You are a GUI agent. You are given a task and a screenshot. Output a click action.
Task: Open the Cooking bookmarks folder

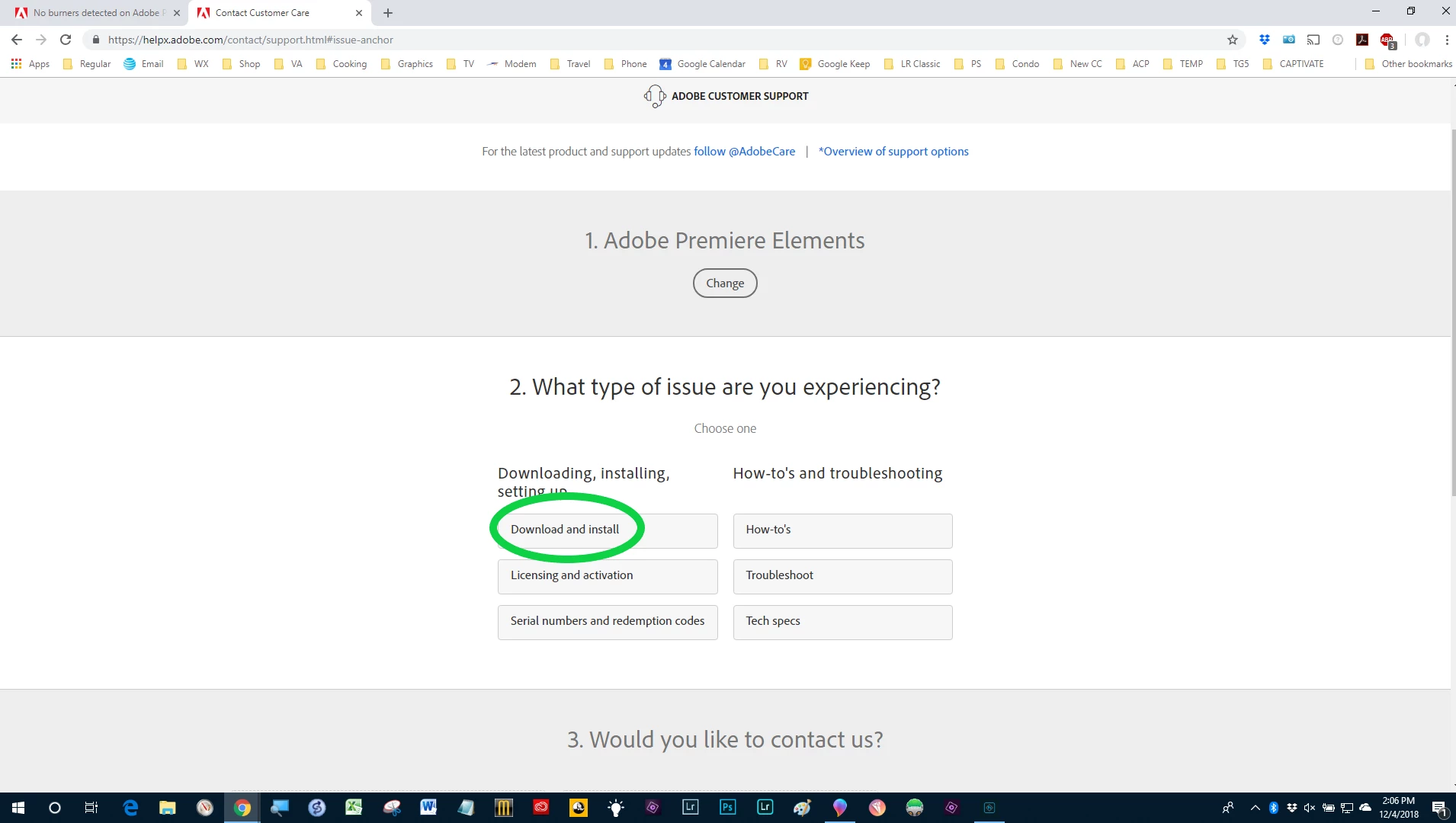pos(342,64)
